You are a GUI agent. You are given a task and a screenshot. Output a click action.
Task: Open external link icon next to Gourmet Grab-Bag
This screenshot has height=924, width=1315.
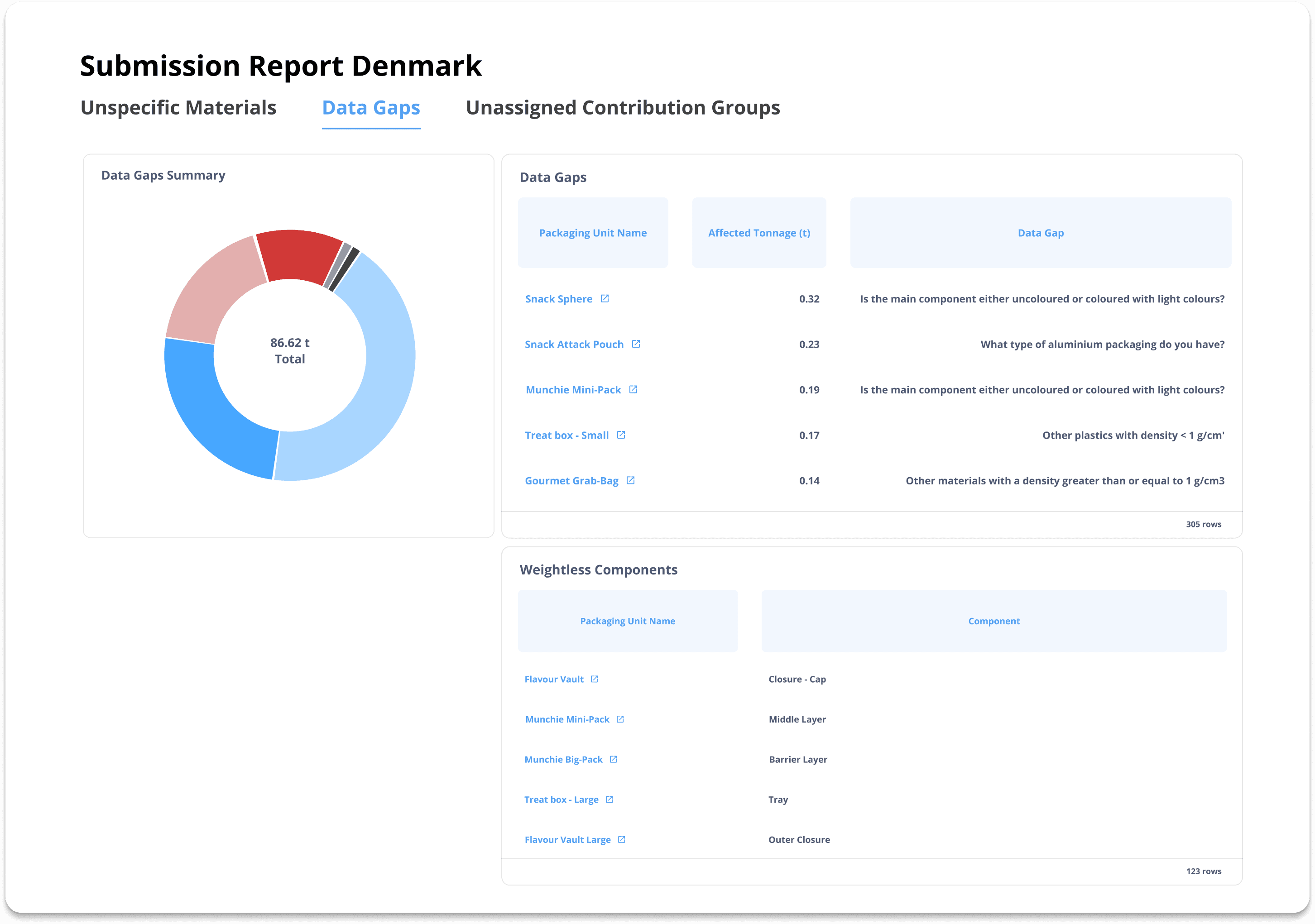click(x=631, y=480)
